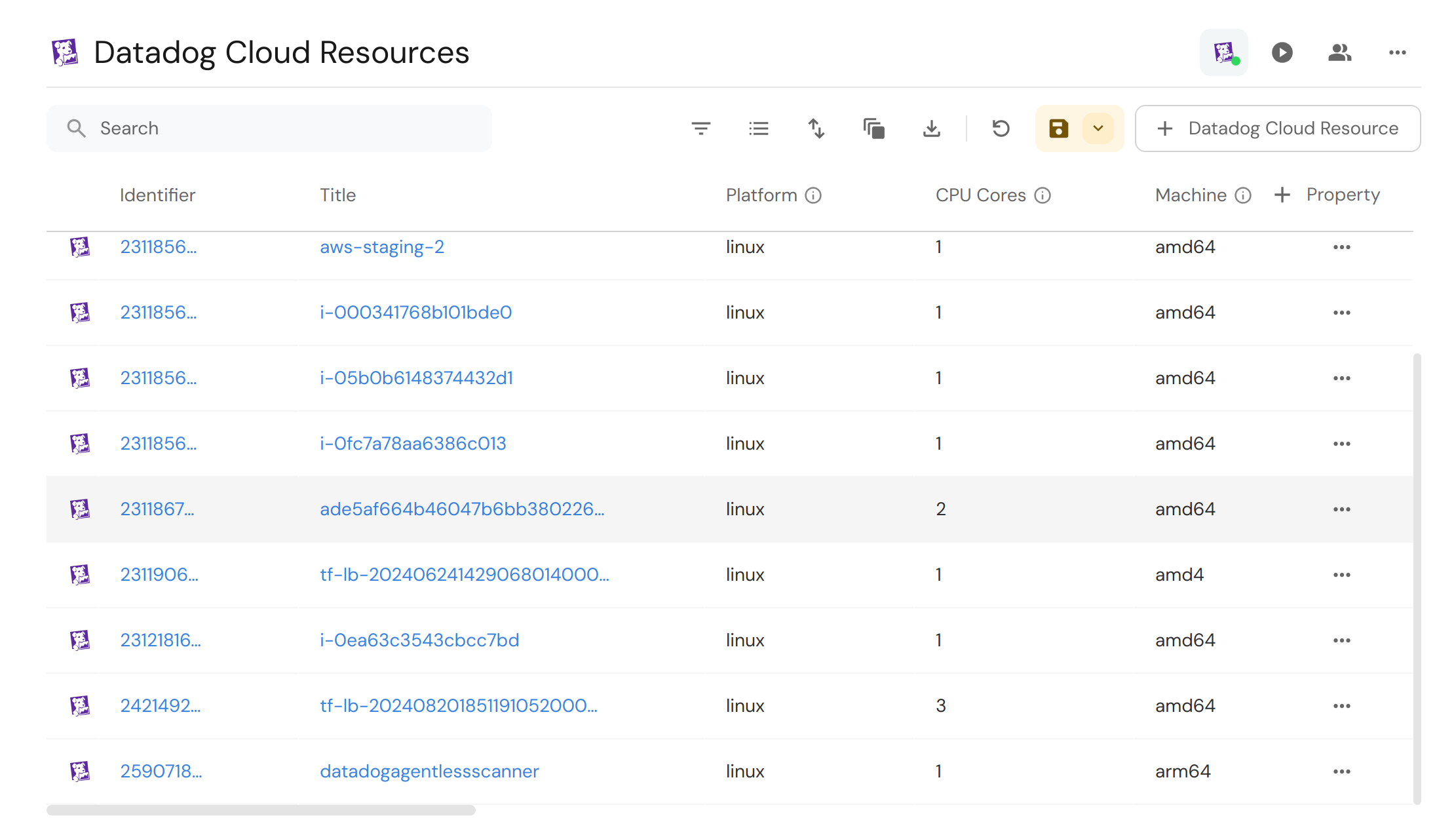Open the aws-staging-2 title link
This screenshot has width=1456, height=822.
381,247
